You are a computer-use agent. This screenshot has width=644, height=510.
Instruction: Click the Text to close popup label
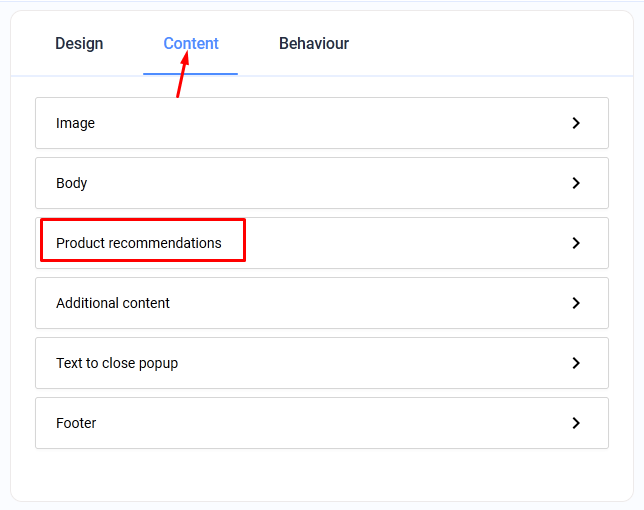click(117, 363)
